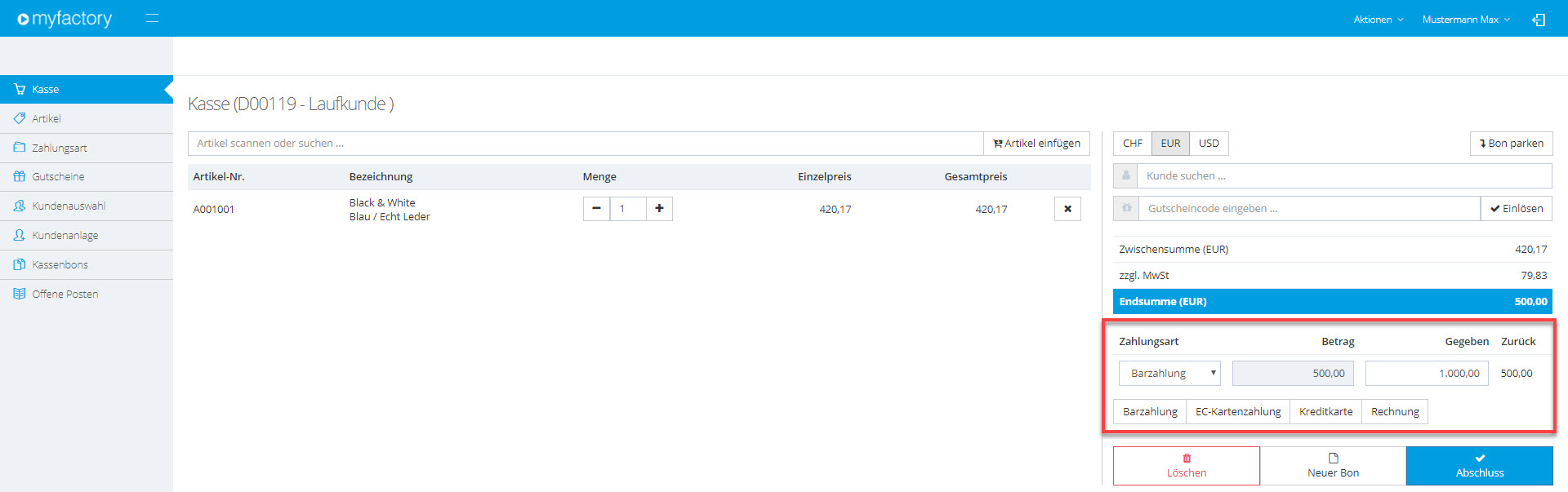Remove article A001001 with X button
Screen dimensions: 1568x492
[1067, 209]
